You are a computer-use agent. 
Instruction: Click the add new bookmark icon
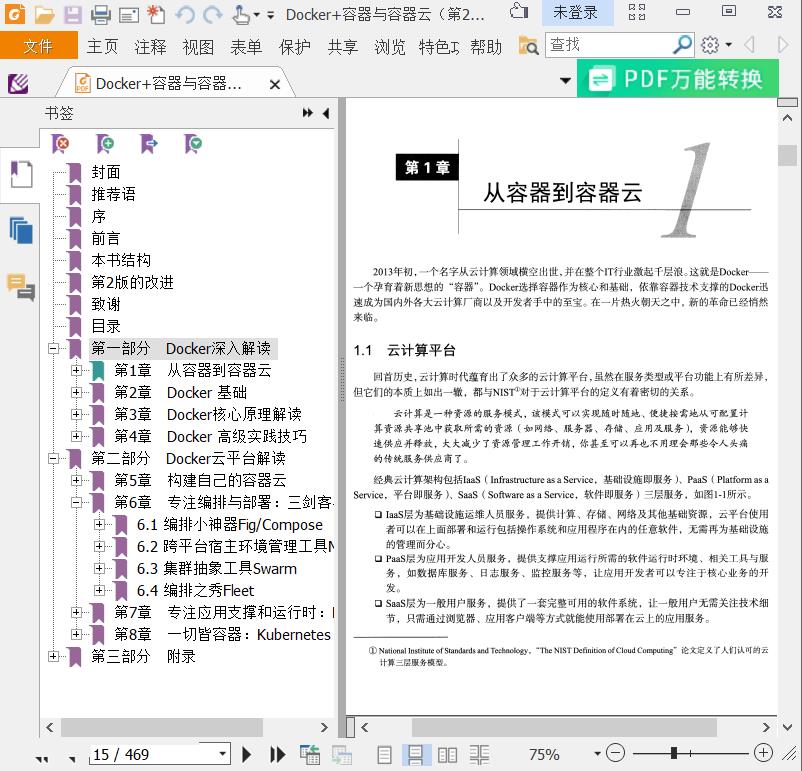click(105, 144)
